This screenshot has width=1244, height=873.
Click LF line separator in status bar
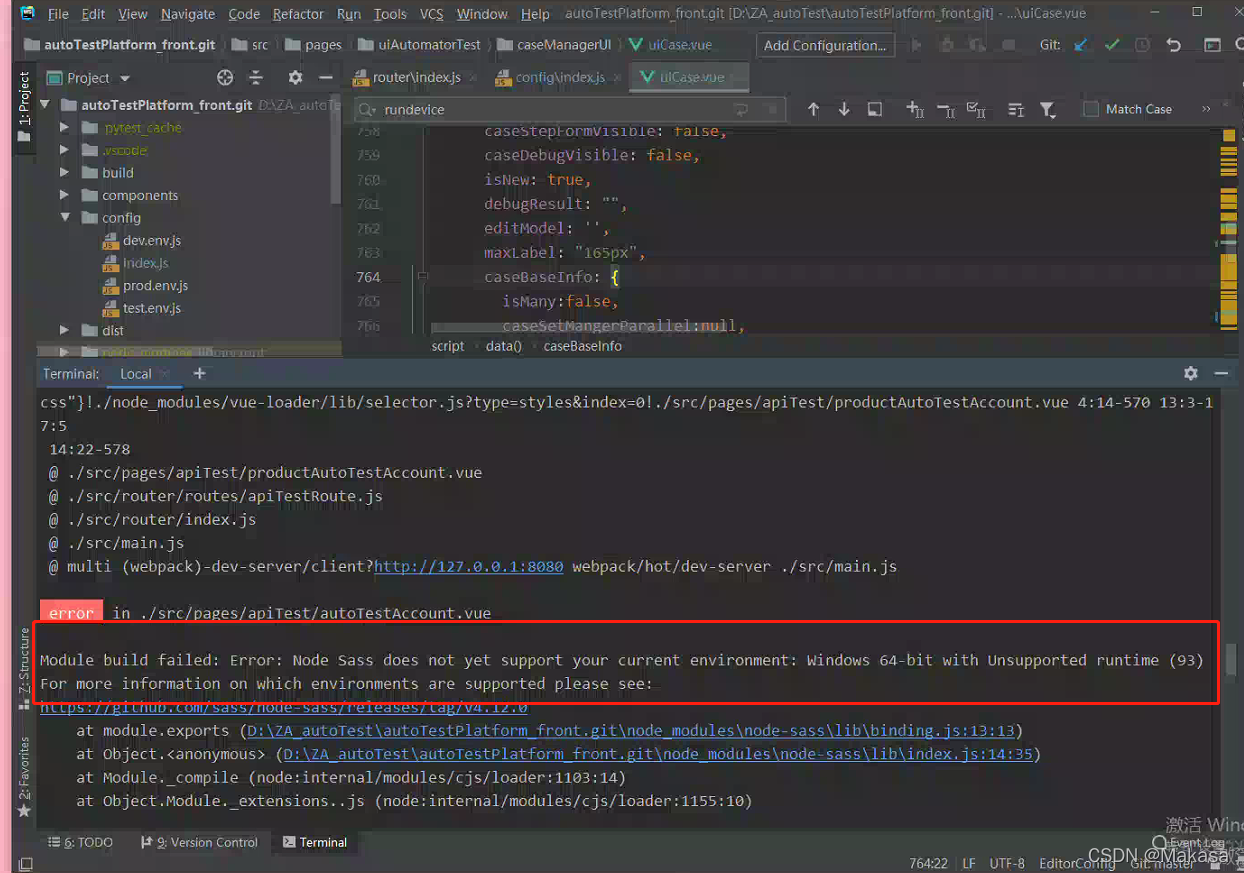click(x=969, y=863)
